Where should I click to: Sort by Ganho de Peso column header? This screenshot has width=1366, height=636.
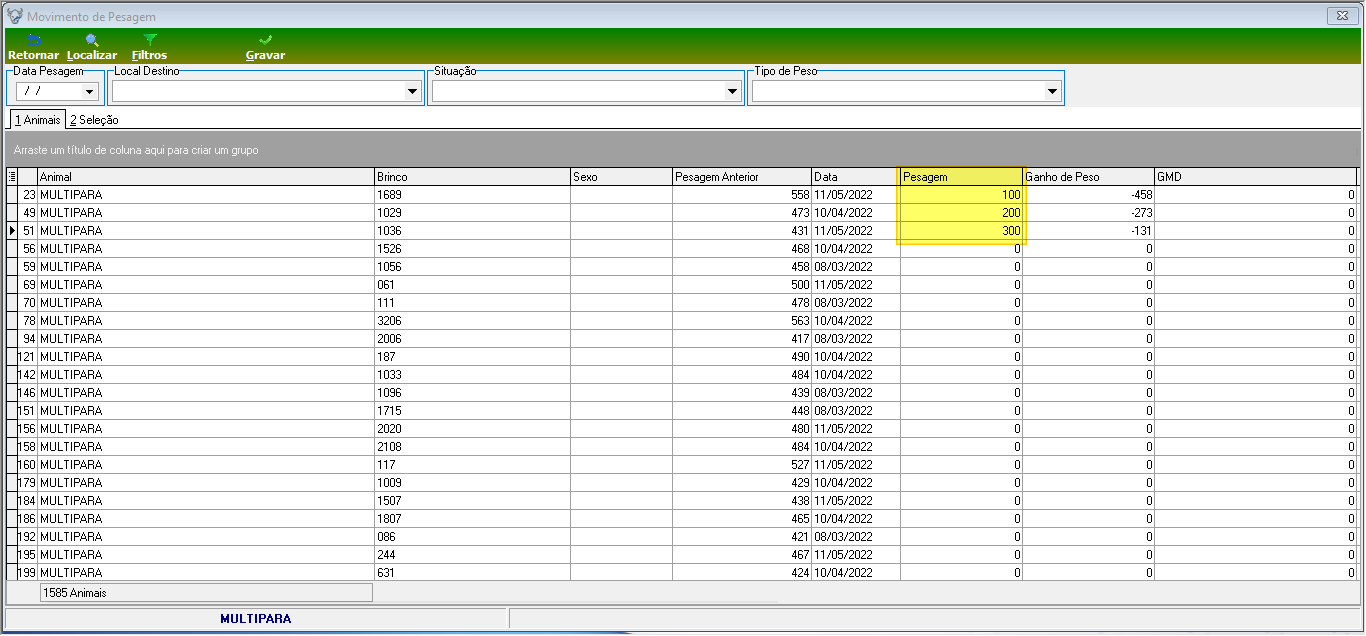(1089, 177)
